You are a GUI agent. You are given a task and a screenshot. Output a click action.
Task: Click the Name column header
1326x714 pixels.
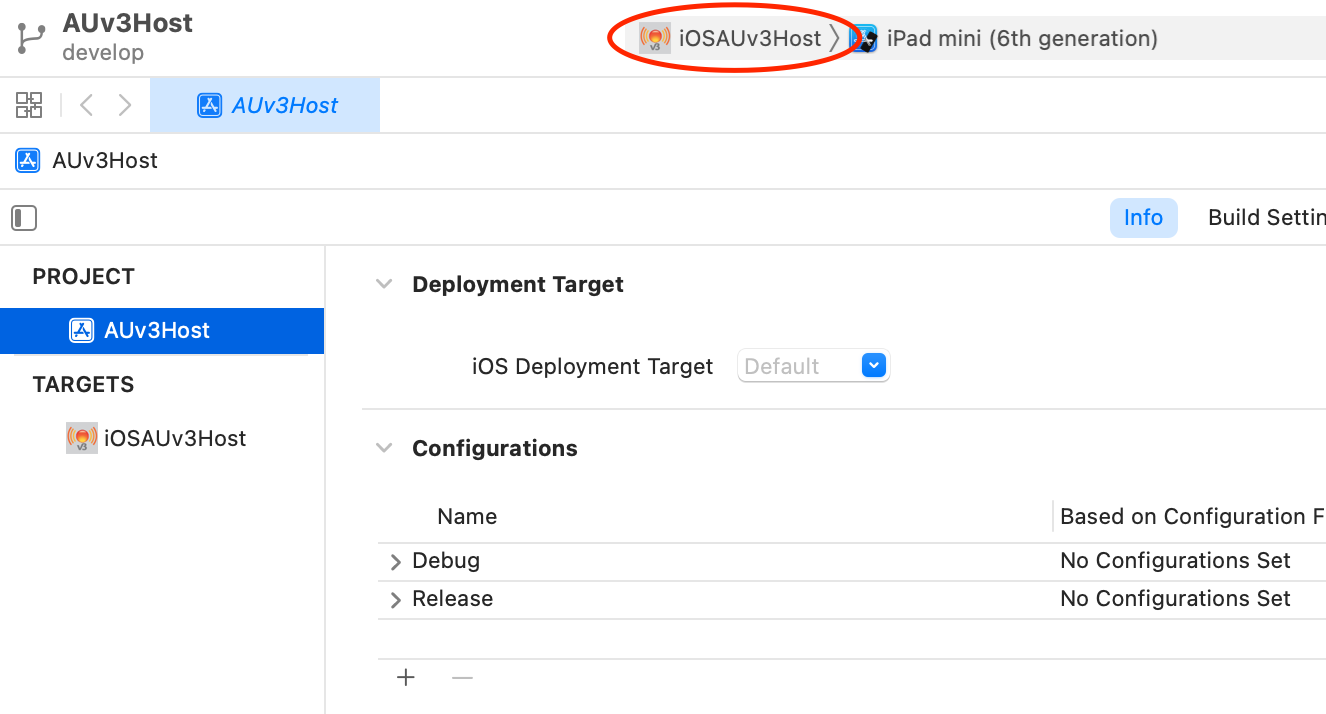click(467, 517)
